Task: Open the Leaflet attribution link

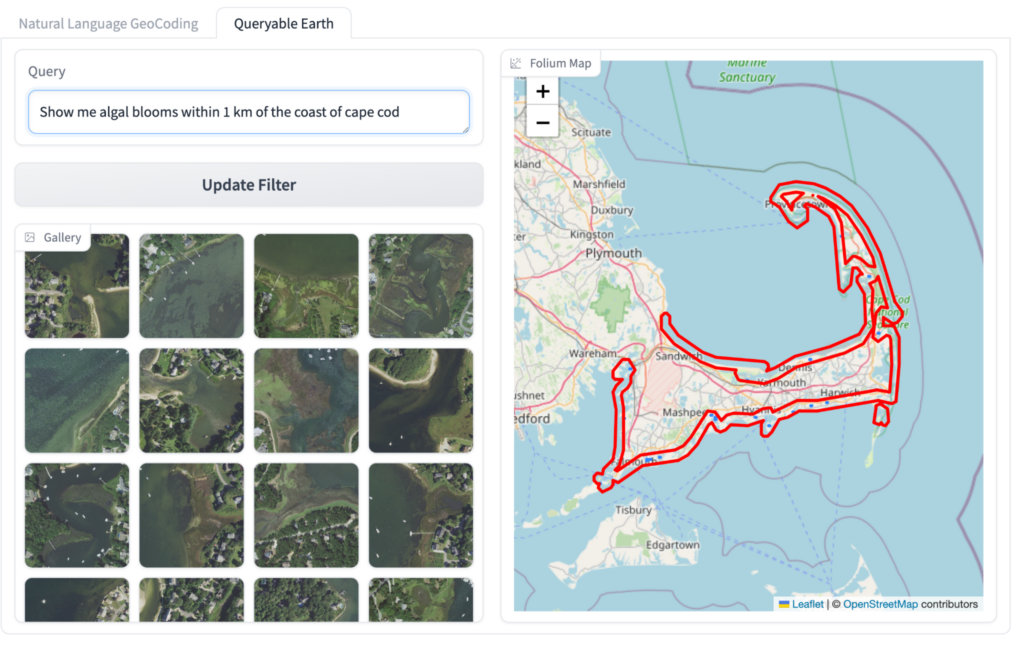Action: [x=810, y=604]
